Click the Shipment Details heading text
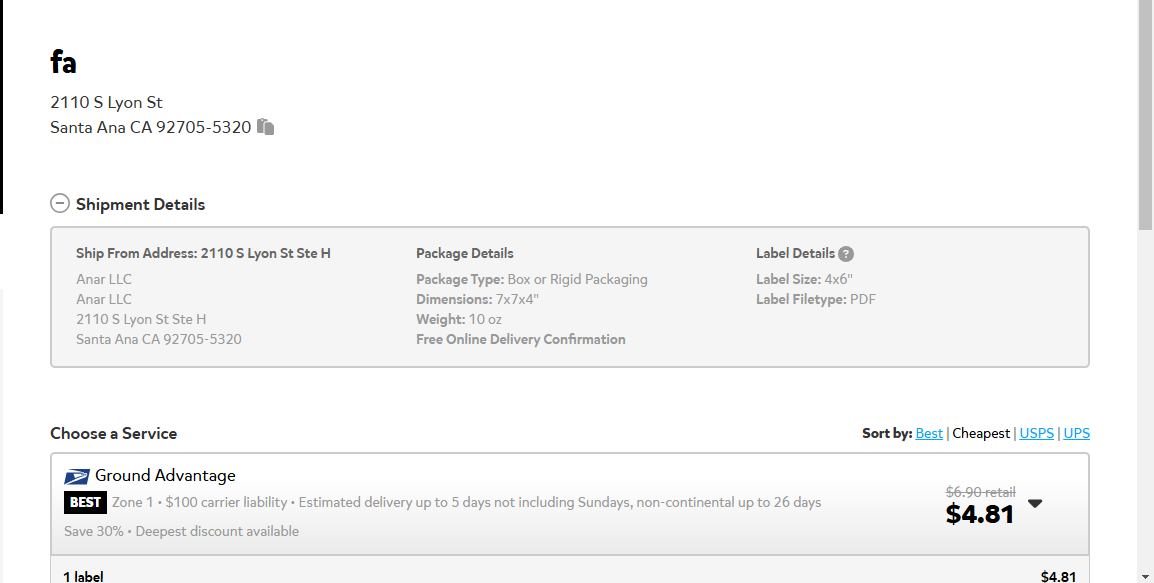The width and height of the screenshot is (1154, 583). [x=140, y=205]
